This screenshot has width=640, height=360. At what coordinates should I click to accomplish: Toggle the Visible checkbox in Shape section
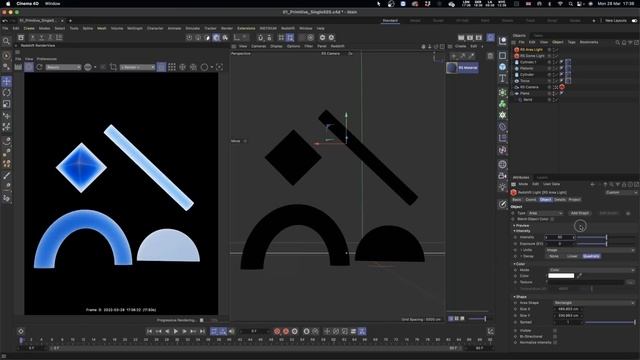click(555, 331)
